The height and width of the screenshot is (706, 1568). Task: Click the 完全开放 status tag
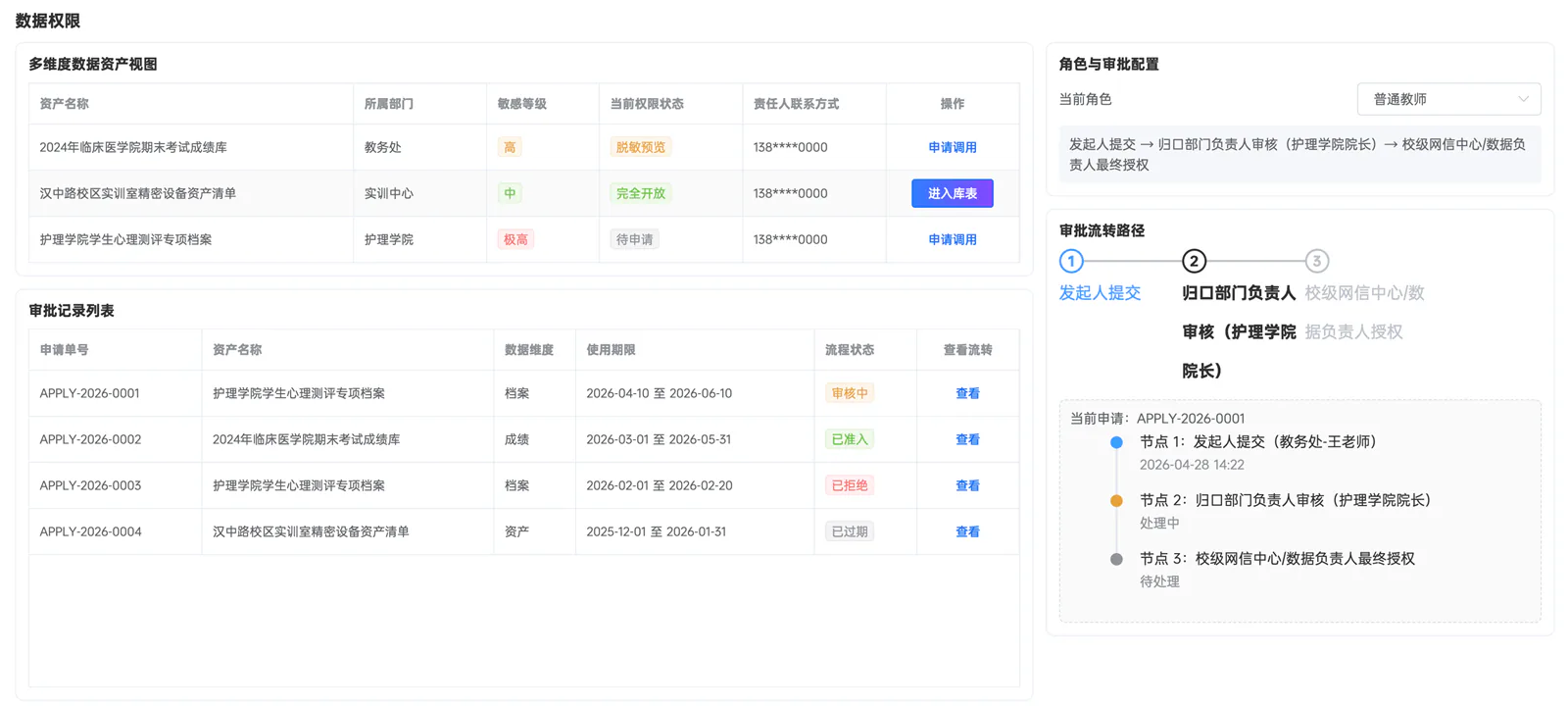(641, 193)
